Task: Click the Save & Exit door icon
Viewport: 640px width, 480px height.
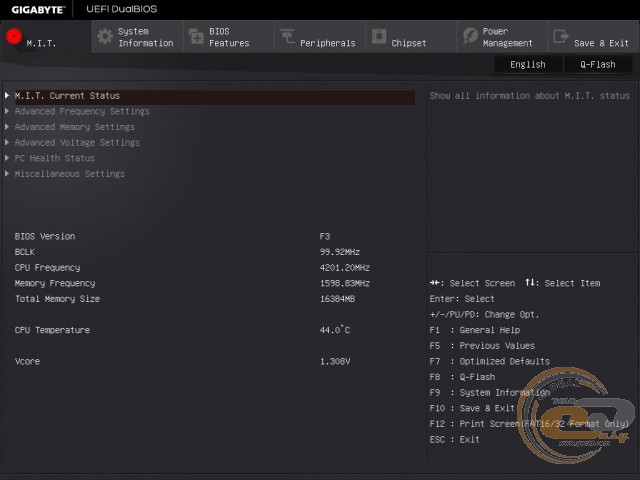Action: [x=561, y=36]
